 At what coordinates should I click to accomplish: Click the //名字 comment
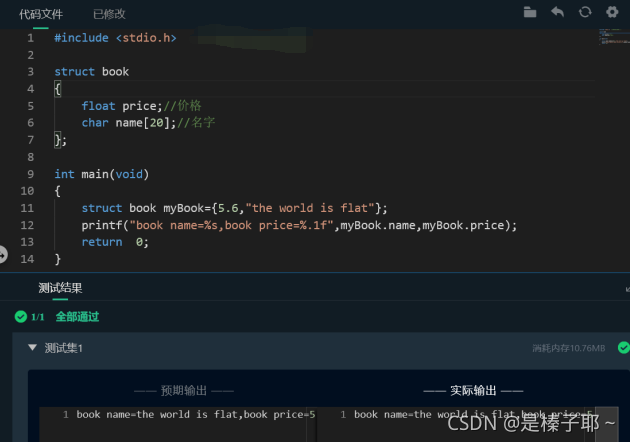[x=196, y=123]
